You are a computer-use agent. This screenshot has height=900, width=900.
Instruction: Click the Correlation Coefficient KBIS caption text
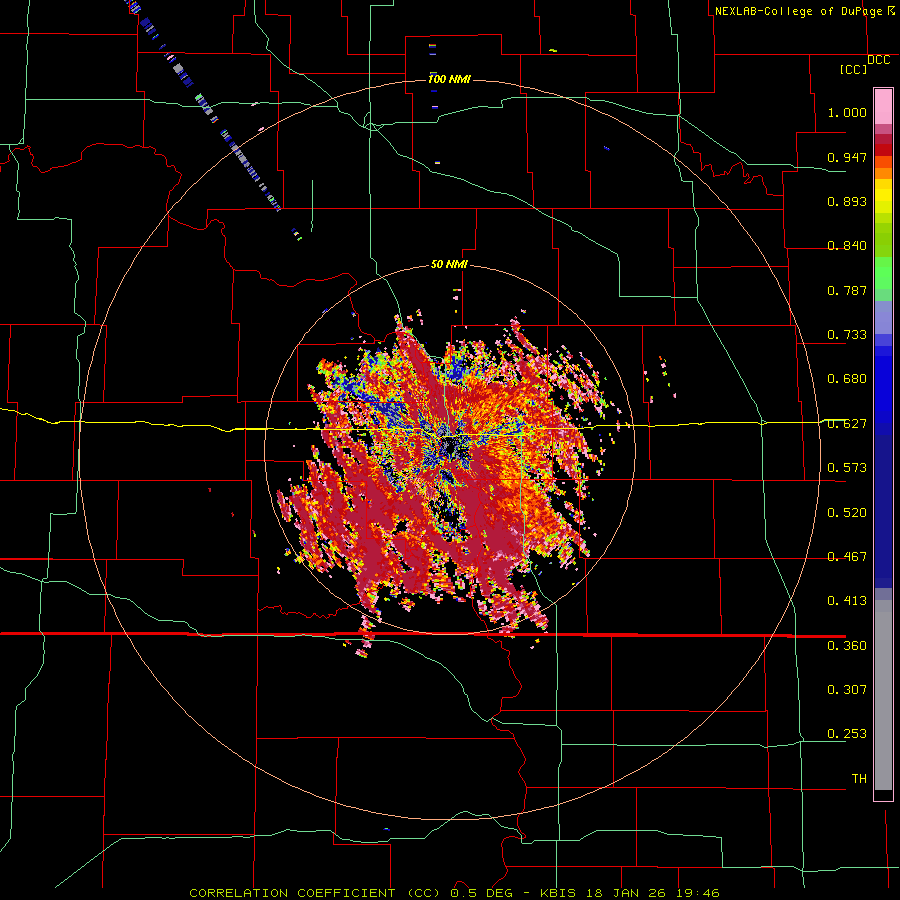coord(454,893)
